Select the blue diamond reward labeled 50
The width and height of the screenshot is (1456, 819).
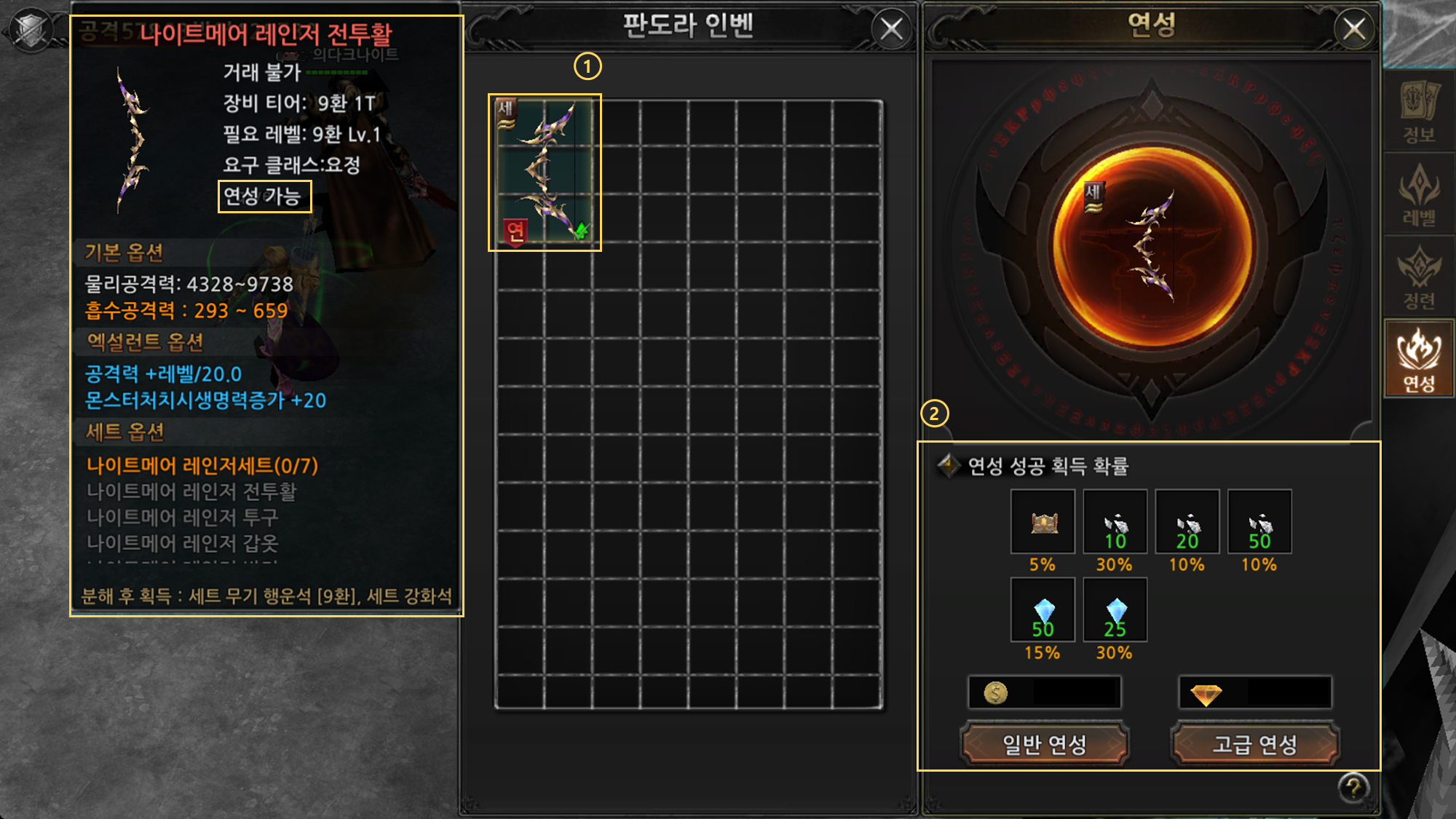[1042, 609]
